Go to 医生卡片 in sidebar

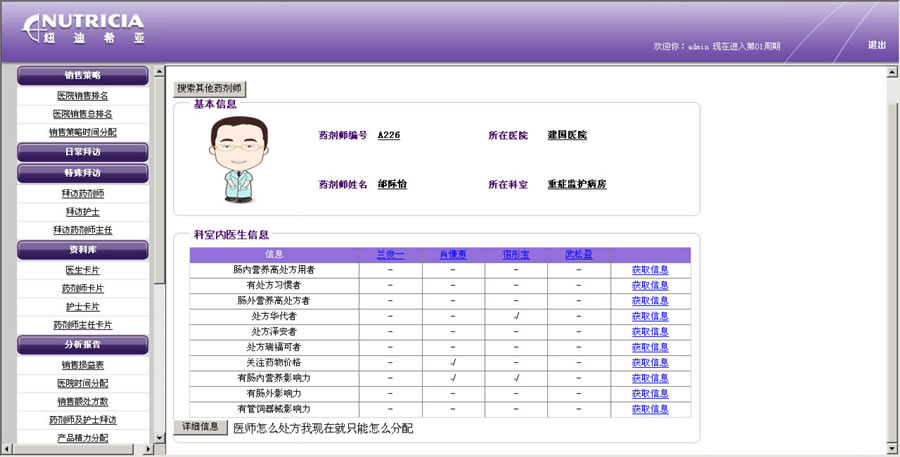(83, 270)
